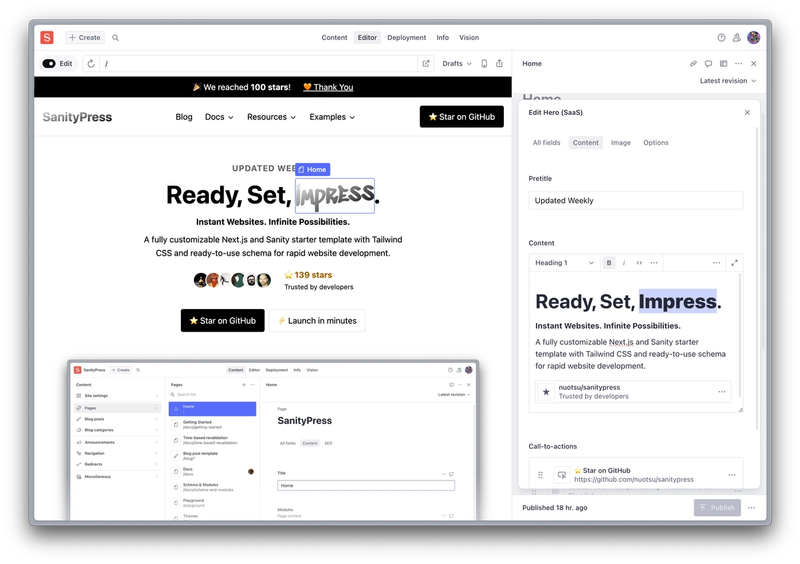Toggle italic in the content editor
This screenshot has height=564, width=800.
tap(624, 263)
